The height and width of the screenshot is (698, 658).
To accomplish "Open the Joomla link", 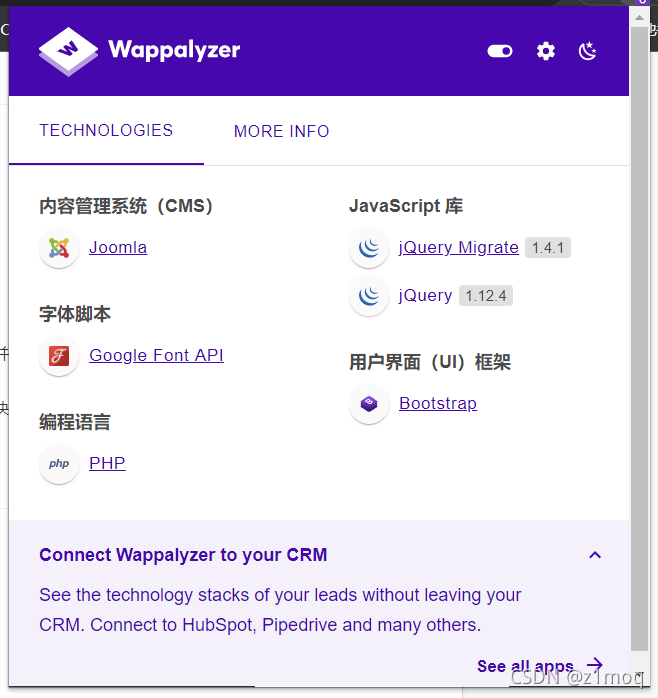I will point(118,248).
